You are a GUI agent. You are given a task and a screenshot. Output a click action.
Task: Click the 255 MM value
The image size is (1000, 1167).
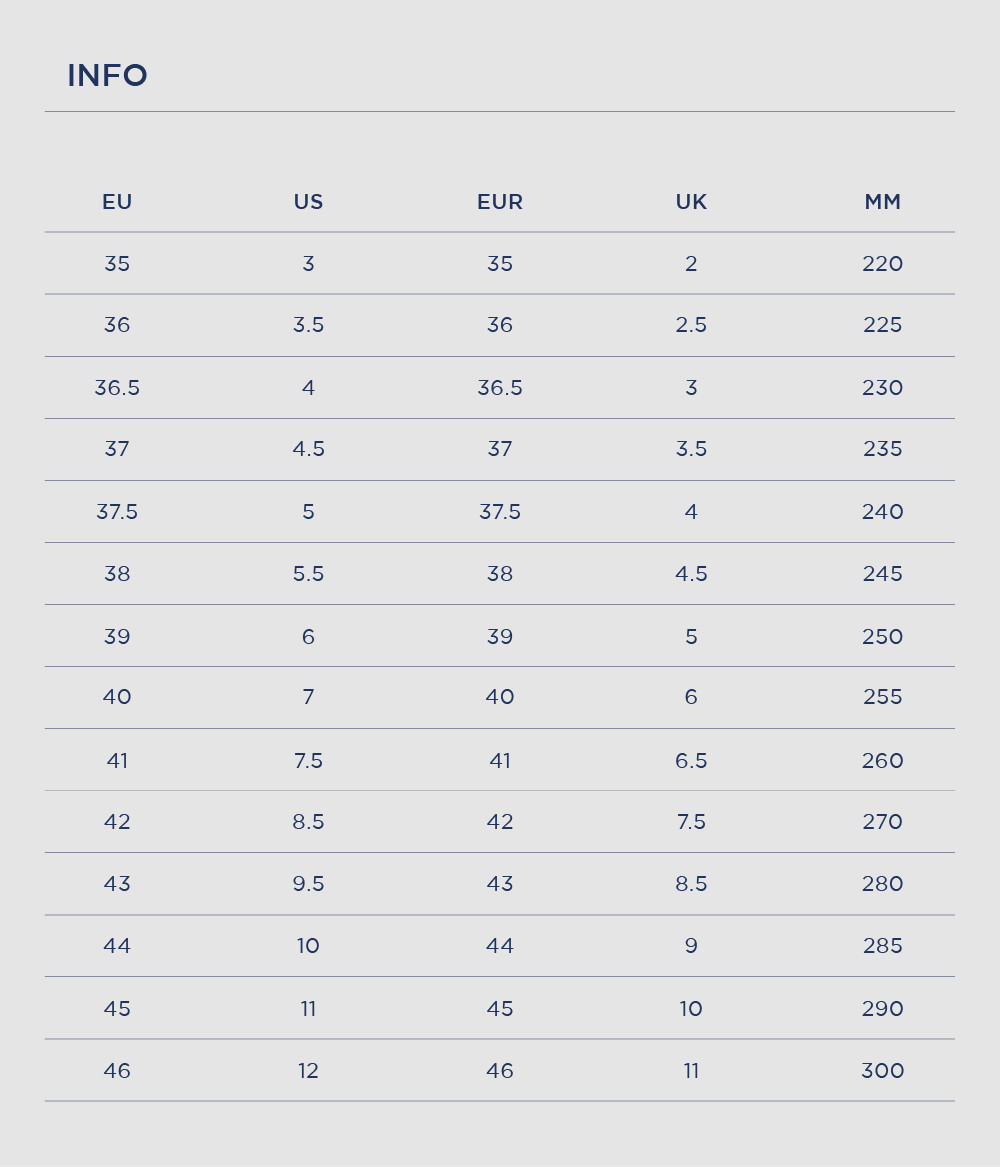pyautogui.click(x=882, y=697)
